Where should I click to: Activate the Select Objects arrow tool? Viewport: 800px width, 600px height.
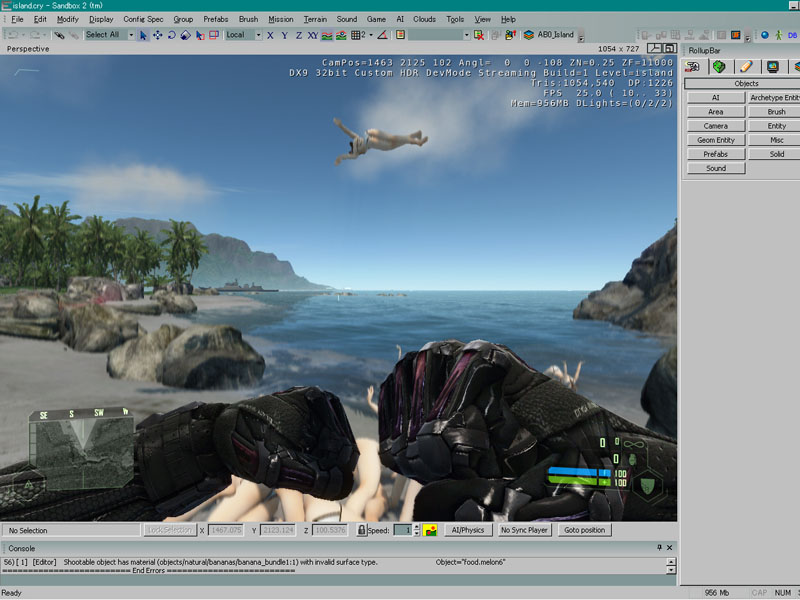[x=143, y=35]
